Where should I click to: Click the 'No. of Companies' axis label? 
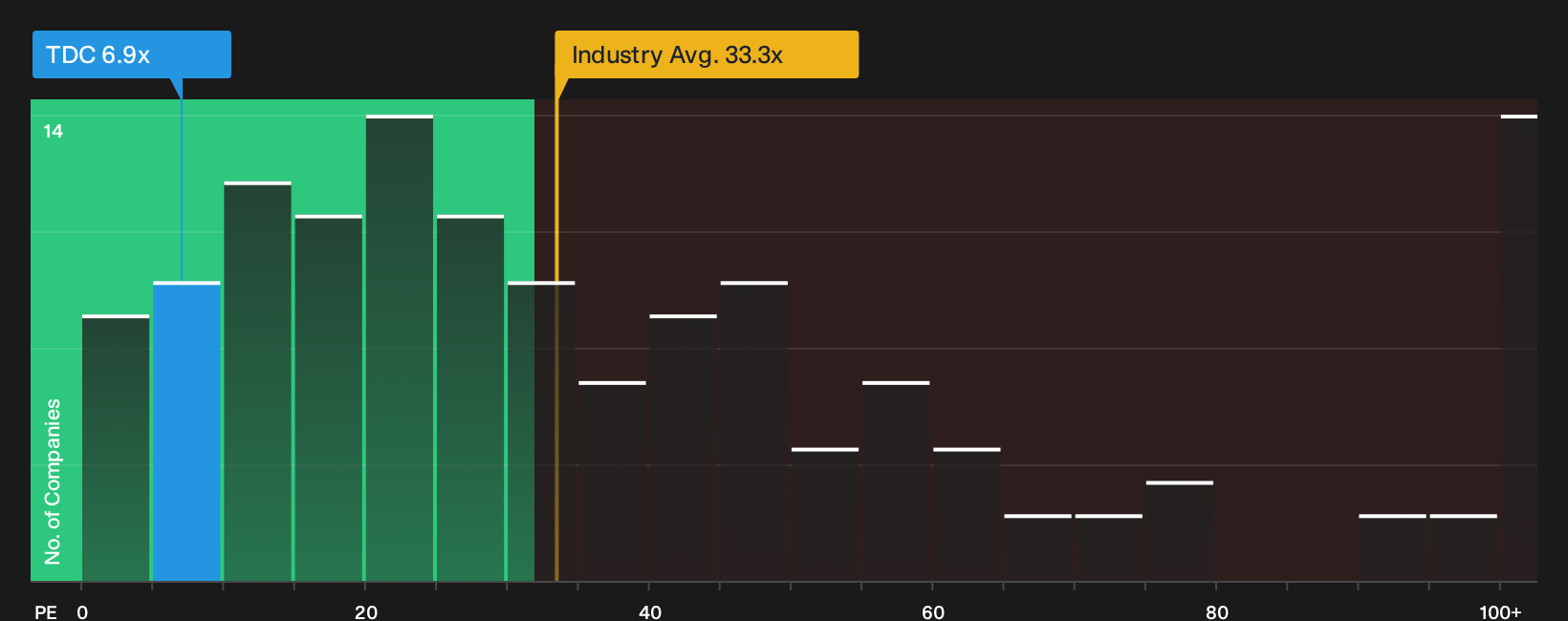[53, 482]
